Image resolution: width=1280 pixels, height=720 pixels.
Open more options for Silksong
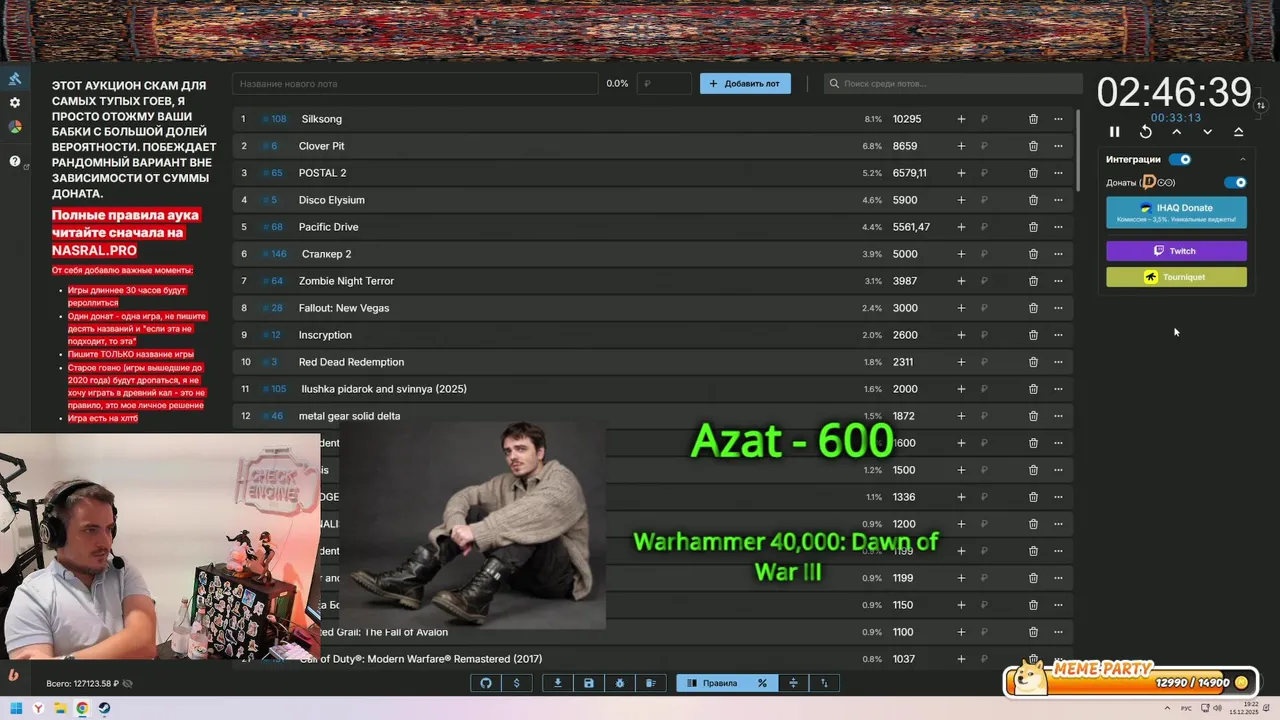(1058, 119)
